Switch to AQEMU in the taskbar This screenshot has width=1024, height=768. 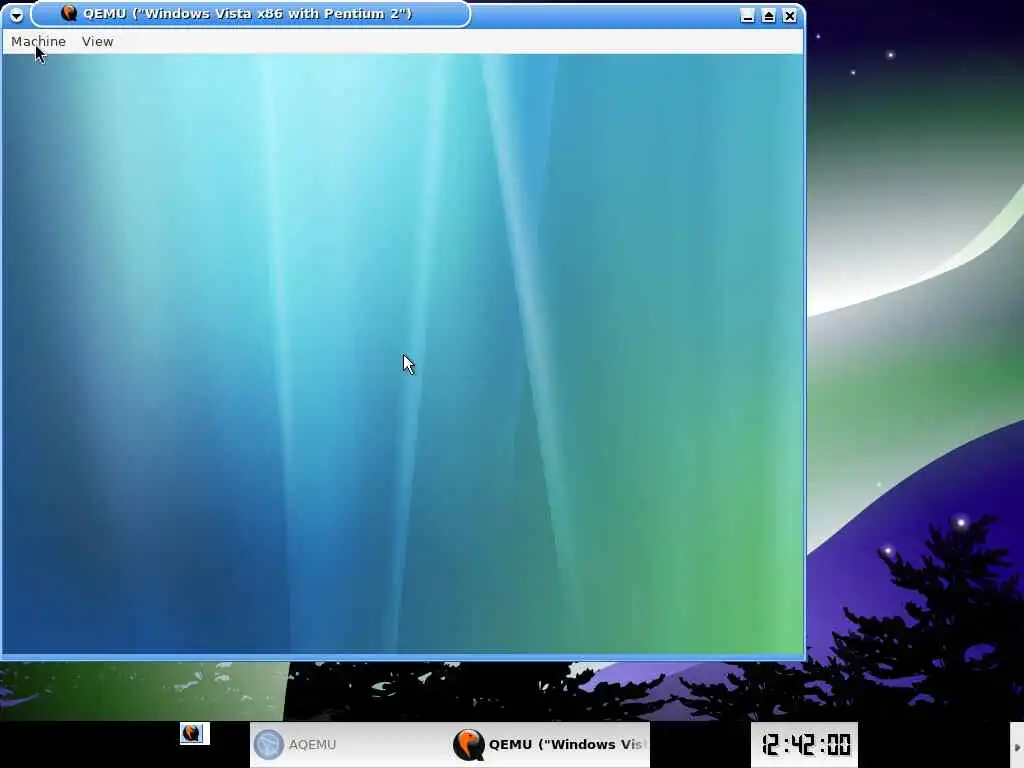[350, 744]
